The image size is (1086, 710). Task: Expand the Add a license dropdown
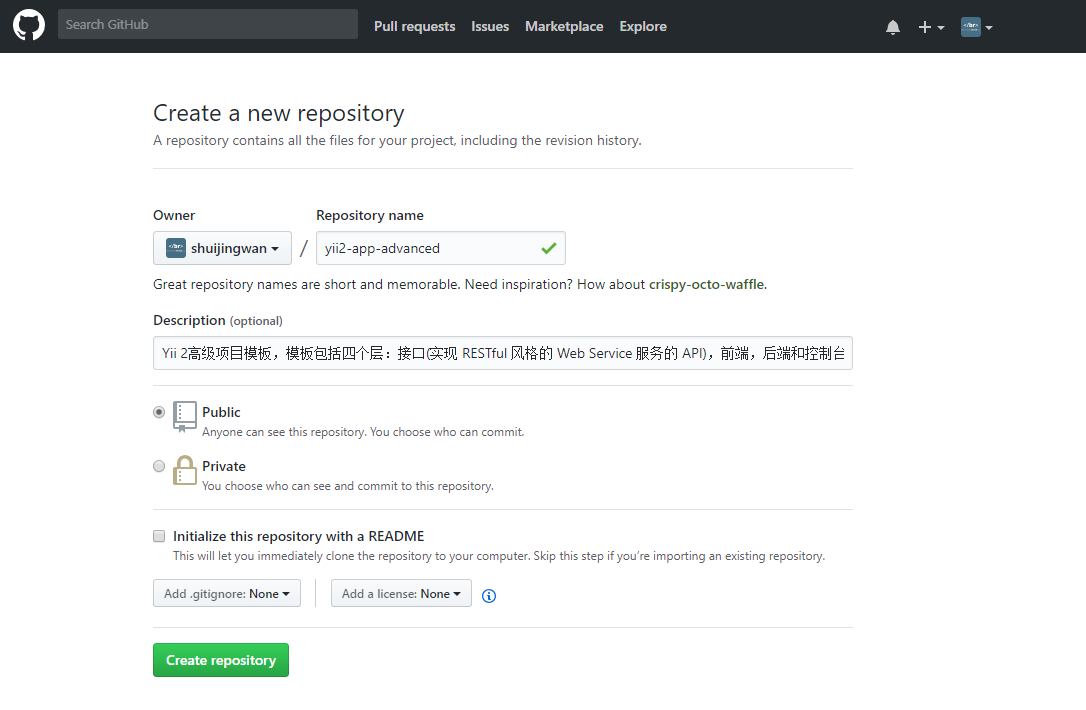click(401, 593)
